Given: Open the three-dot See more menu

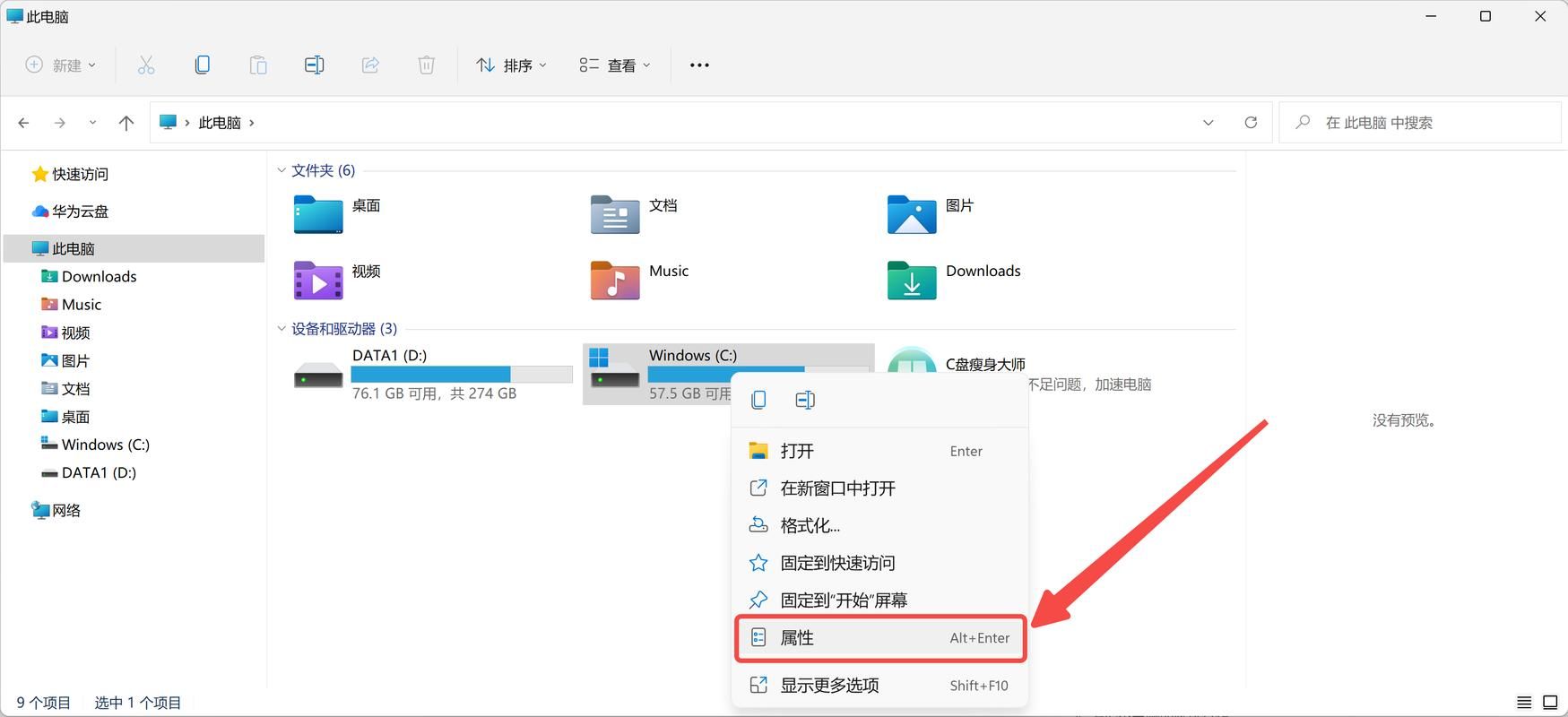Looking at the screenshot, I should coord(699,65).
